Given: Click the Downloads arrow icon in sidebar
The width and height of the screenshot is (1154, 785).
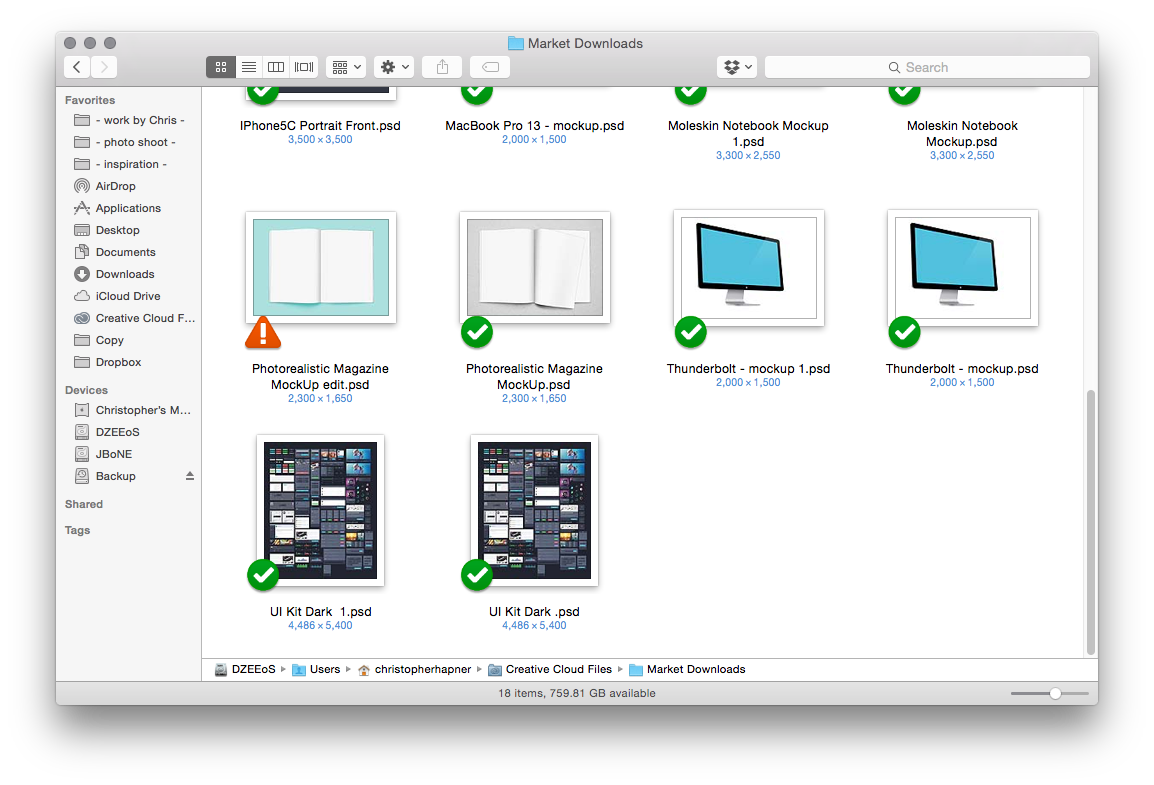Looking at the screenshot, I should point(82,274).
